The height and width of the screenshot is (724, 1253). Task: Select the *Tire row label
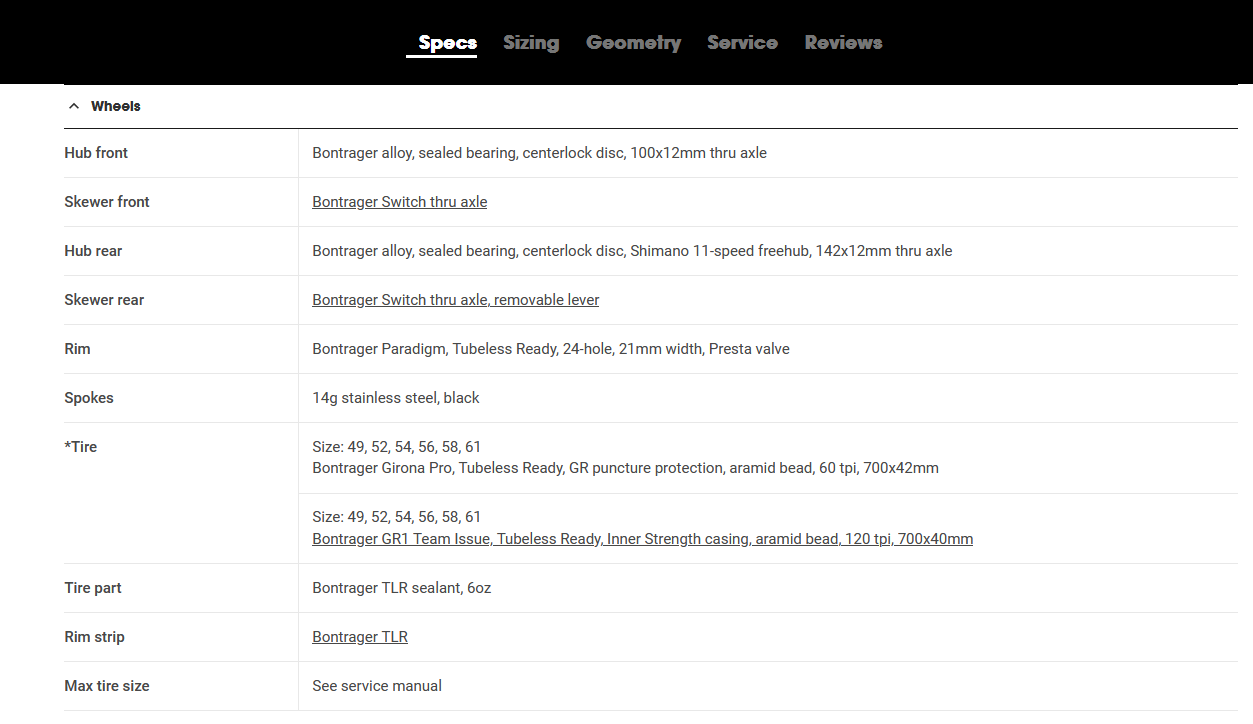[x=81, y=447]
